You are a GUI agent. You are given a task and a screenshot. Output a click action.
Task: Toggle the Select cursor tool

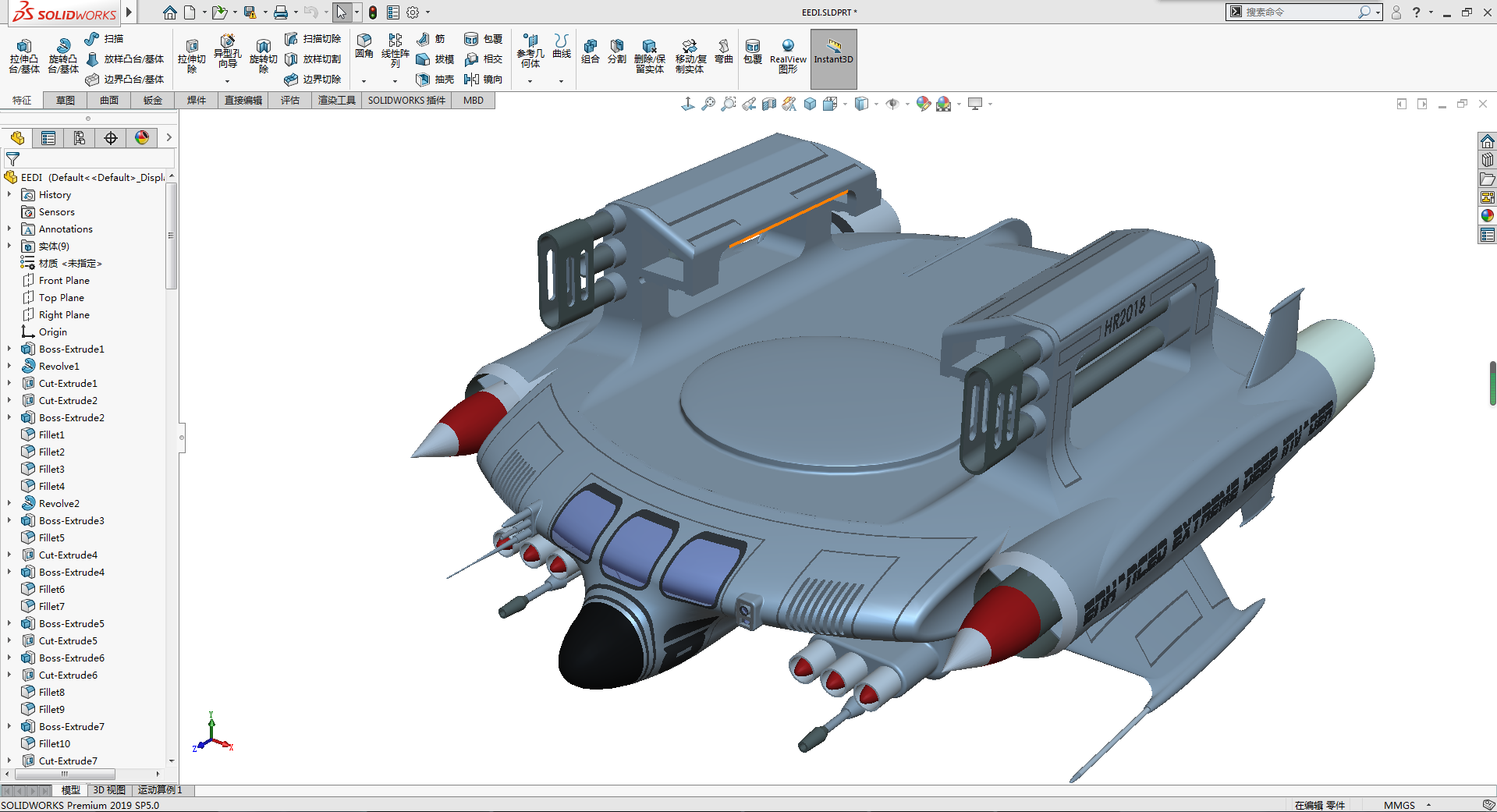point(341,12)
